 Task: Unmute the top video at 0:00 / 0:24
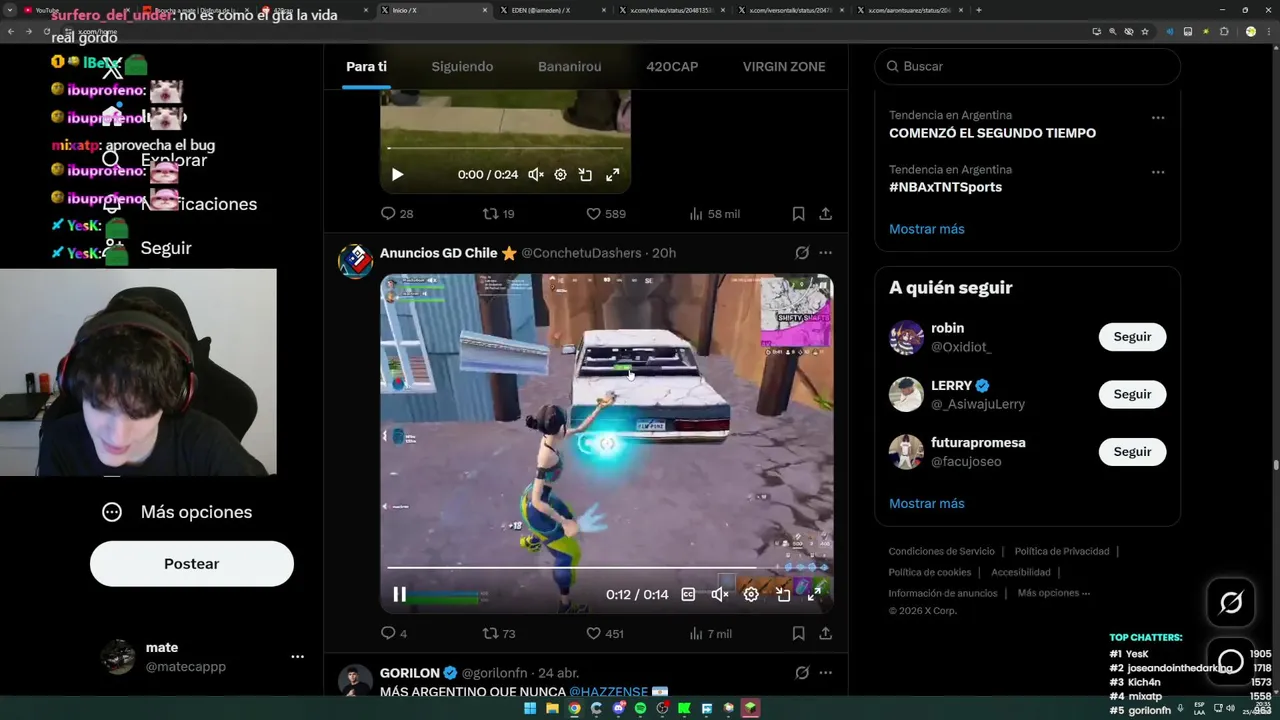click(x=536, y=174)
